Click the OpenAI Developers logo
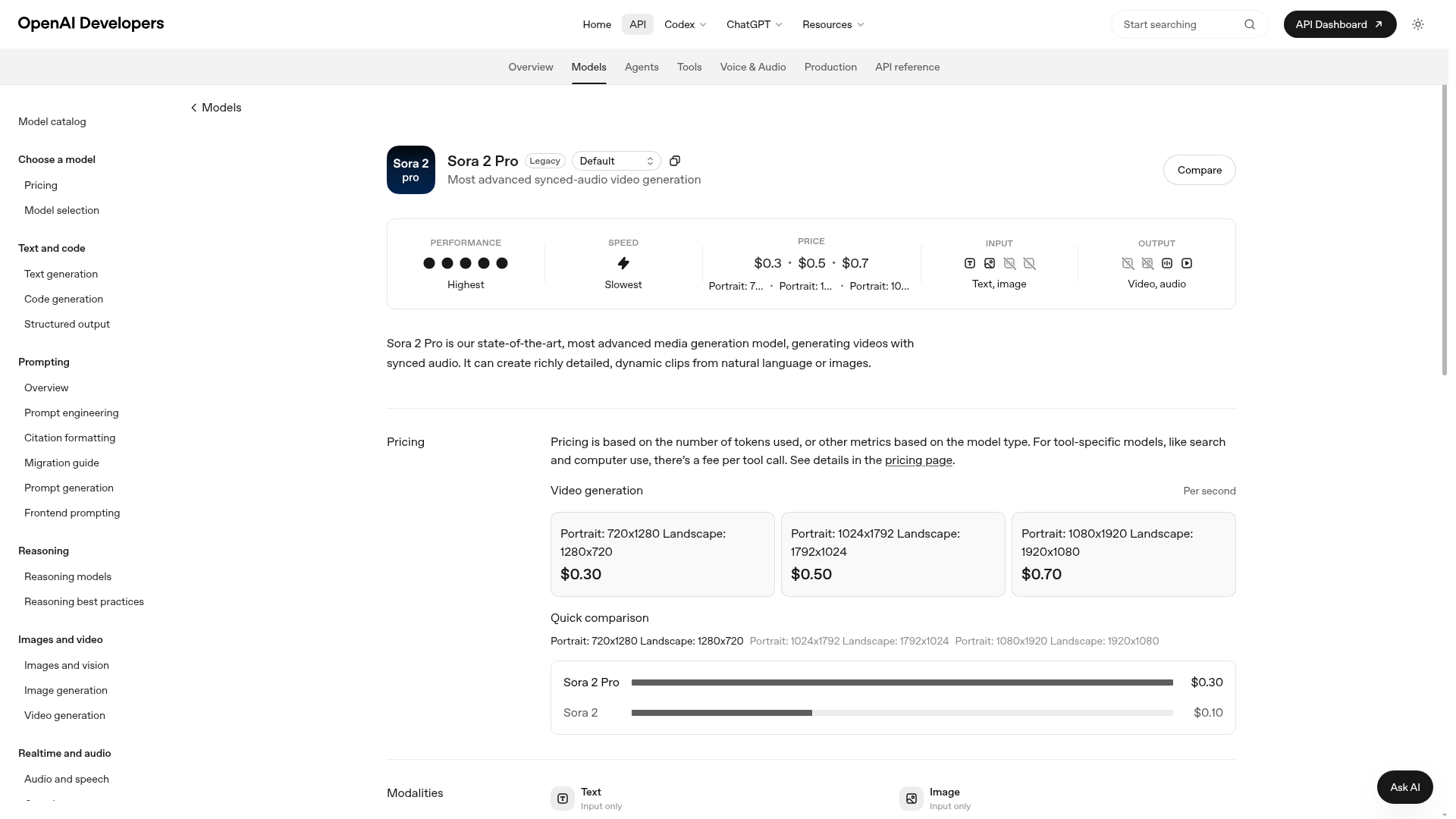The width and height of the screenshot is (1456, 819). [x=91, y=24]
